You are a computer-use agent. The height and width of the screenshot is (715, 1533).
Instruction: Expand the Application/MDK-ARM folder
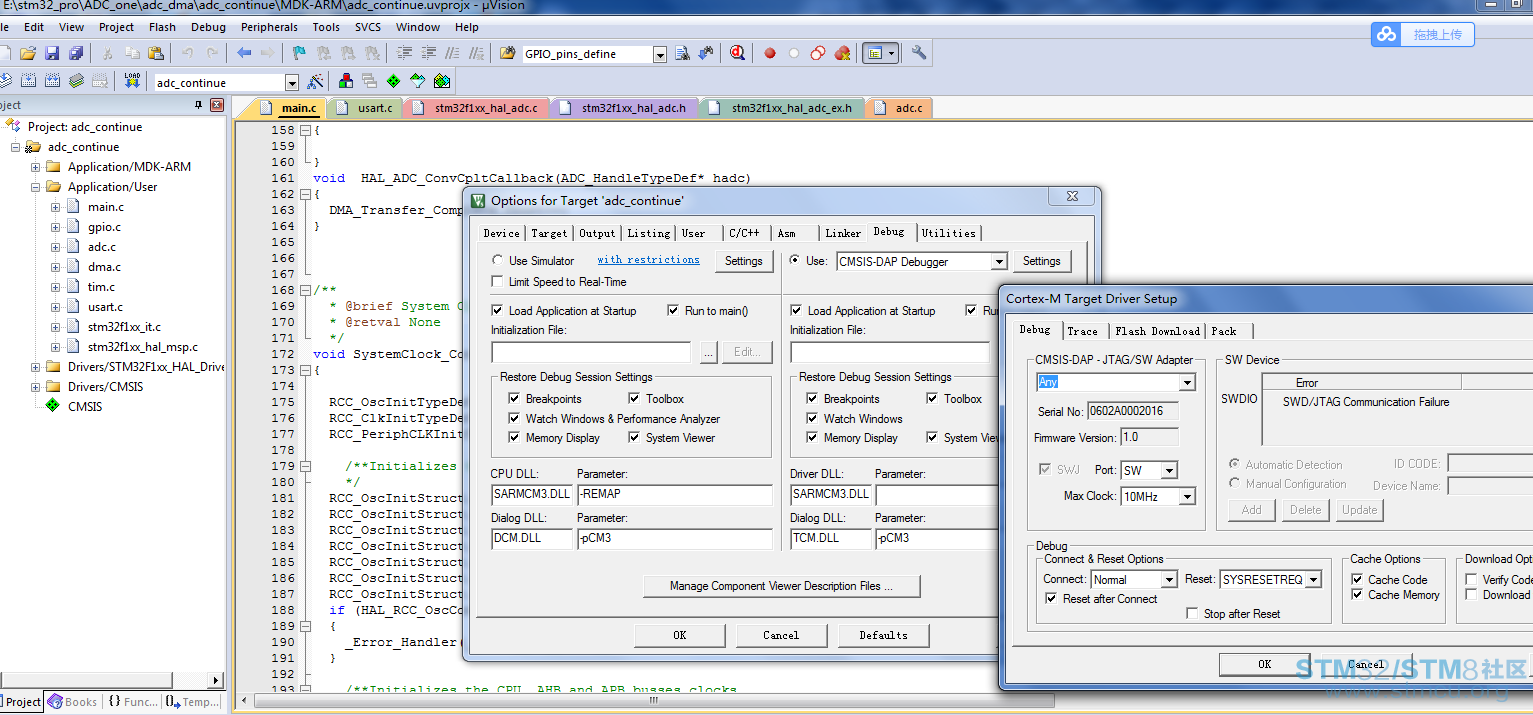[x=36, y=167]
